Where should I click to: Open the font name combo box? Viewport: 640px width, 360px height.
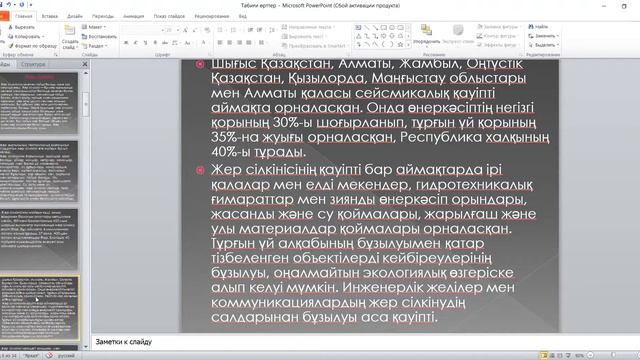click(143, 30)
